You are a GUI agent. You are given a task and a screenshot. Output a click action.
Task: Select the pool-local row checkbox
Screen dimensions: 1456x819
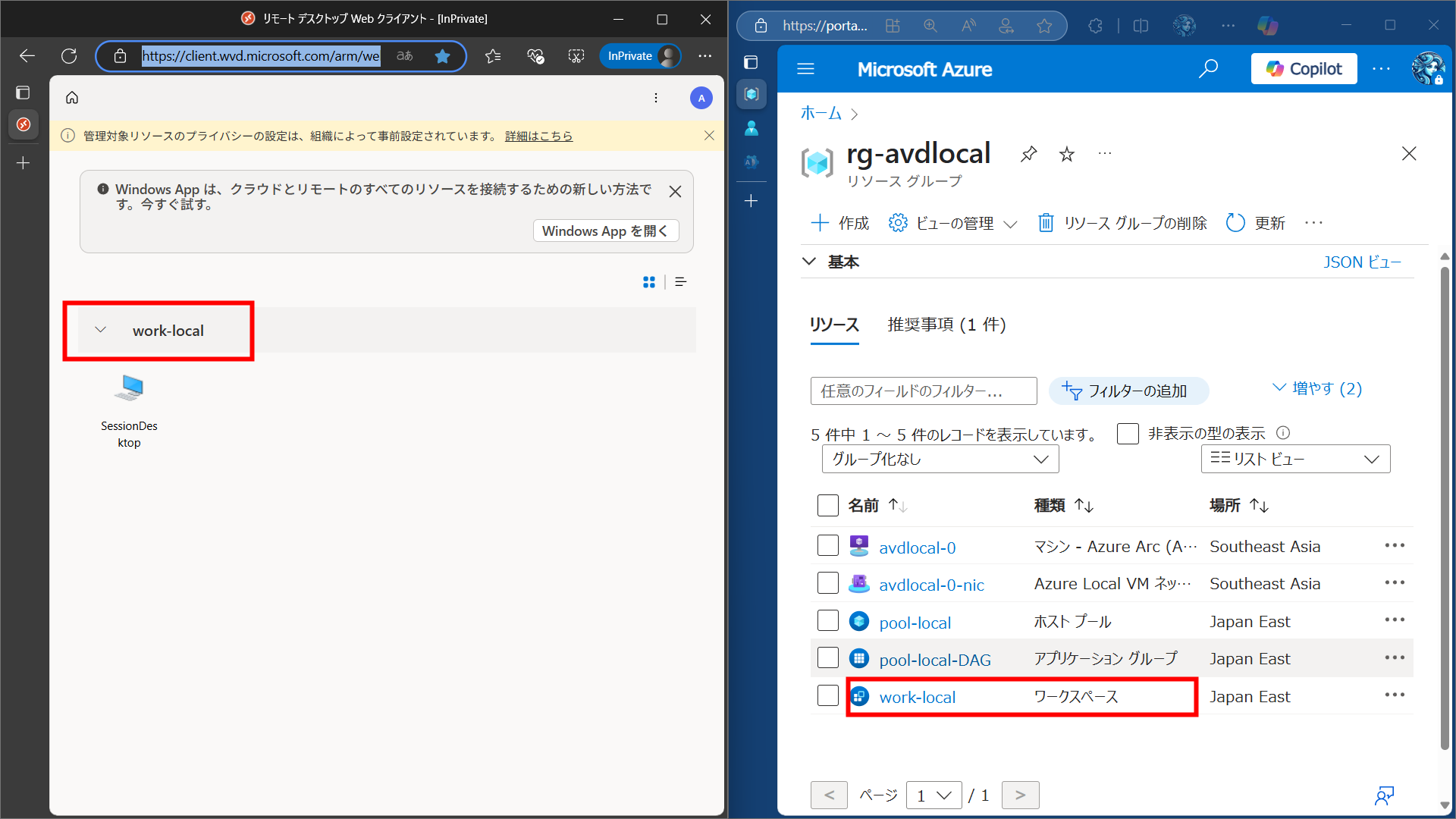point(827,621)
